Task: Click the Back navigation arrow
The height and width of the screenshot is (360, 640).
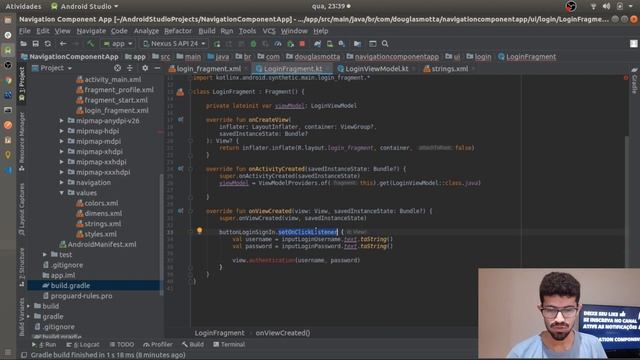Action: click(63, 44)
